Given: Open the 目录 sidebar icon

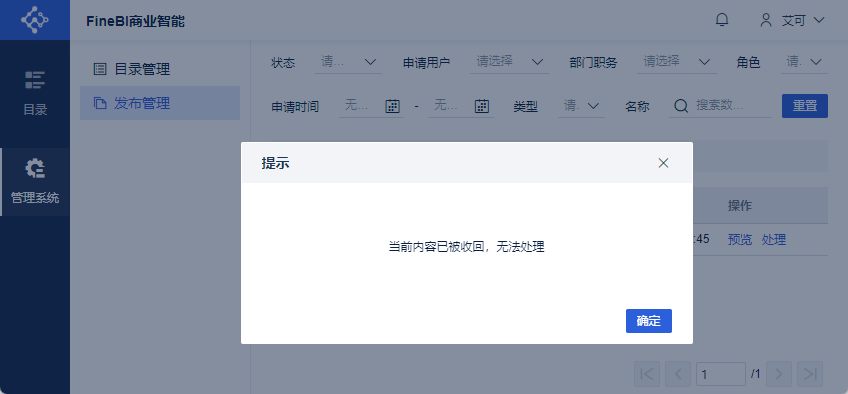Looking at the screenshot, I should click(35, 80).
